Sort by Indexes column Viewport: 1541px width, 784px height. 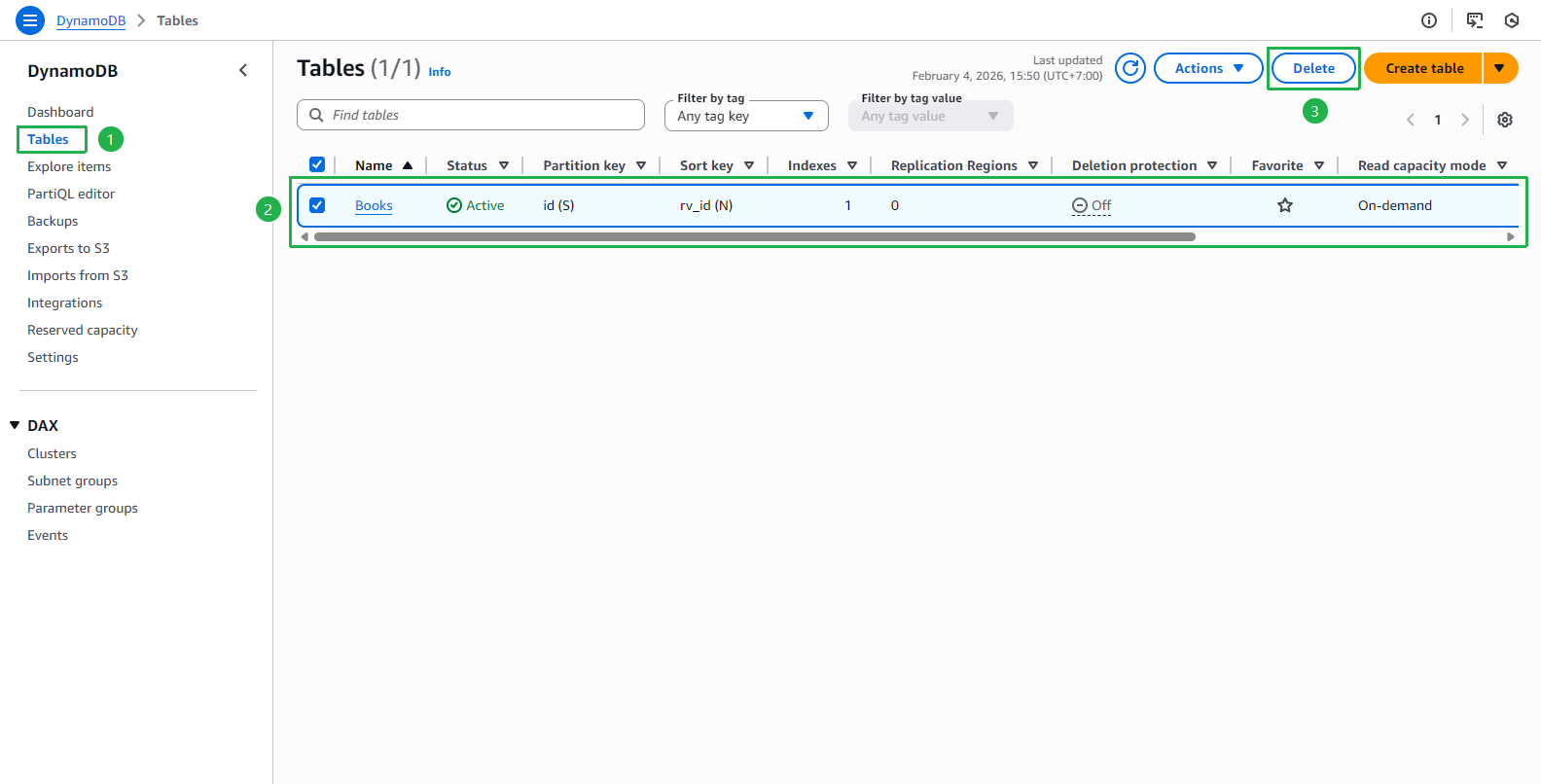852,165
